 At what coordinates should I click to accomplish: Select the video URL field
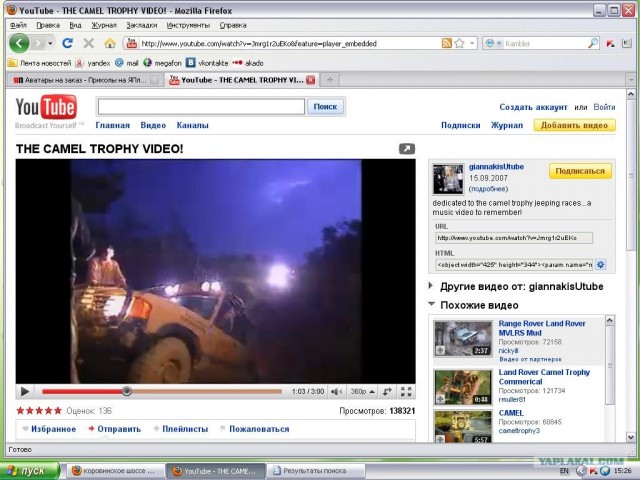[514, 238]
